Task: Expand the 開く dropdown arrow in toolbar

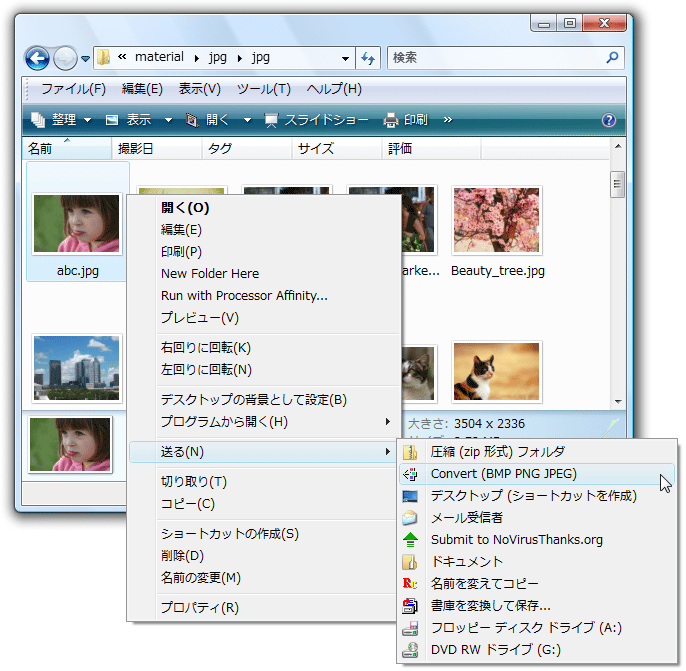Action: [248, 120]
